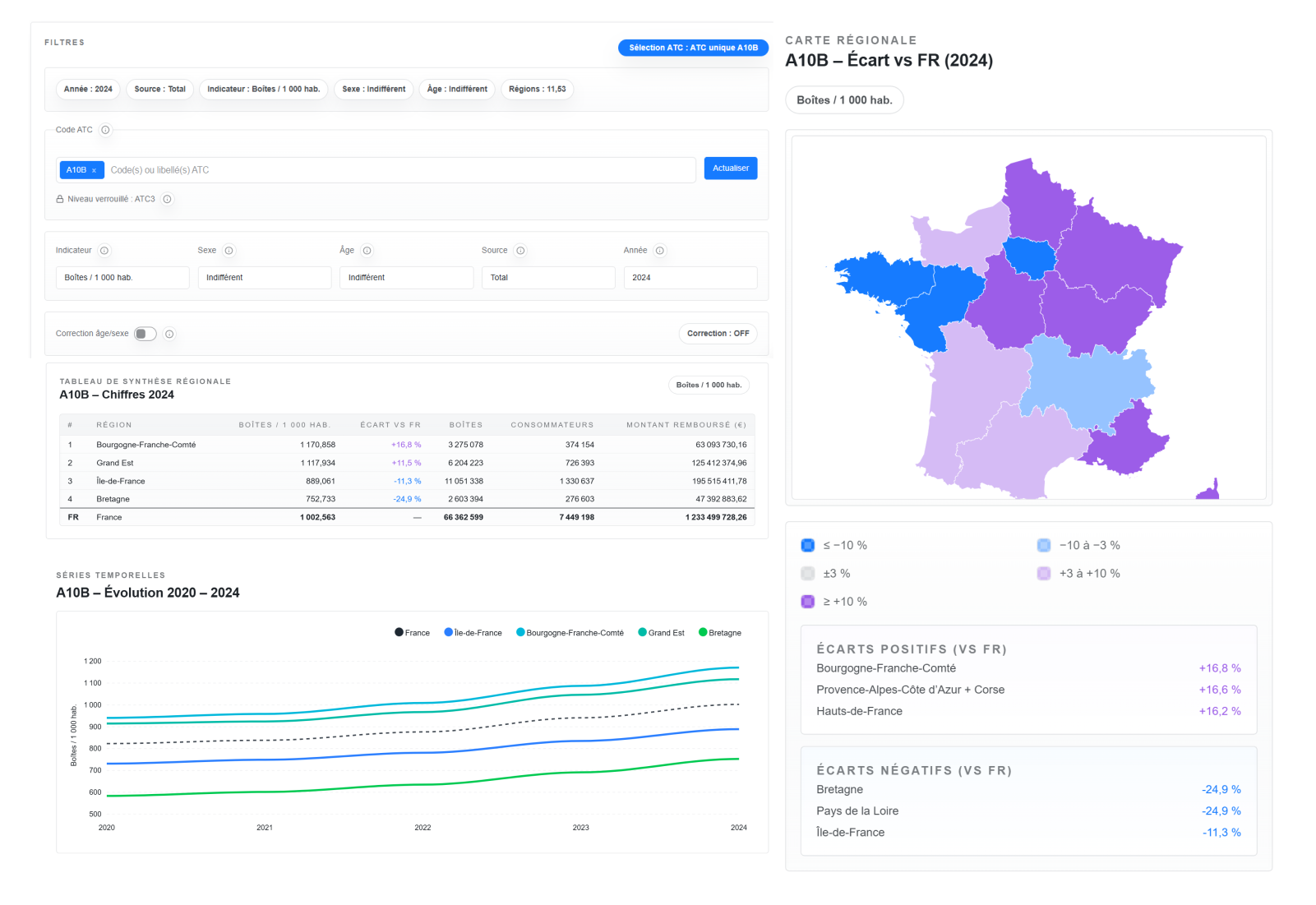Screen dimensions: 1316x905
Task: Open the info icon next to Âge
Action: pos(367,251)
